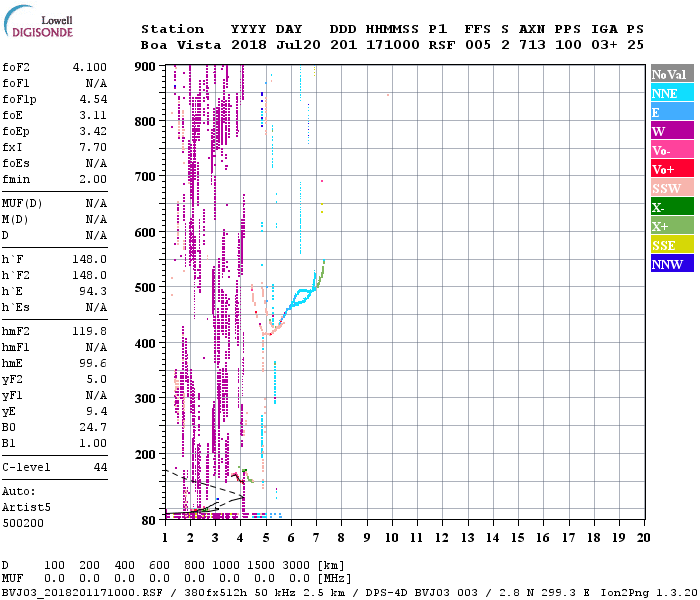Select the Vo- pink legend swatch
Viewport: 700px width, 600px height.
click(672, 150)
